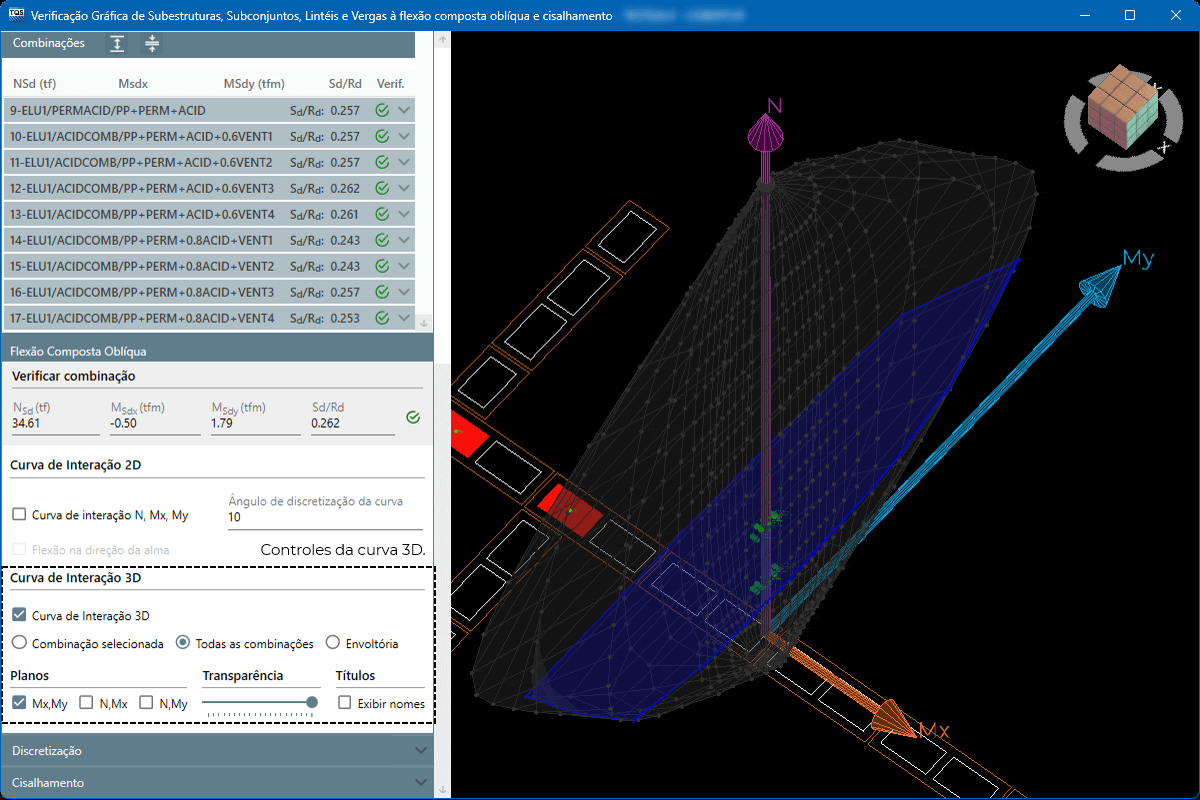
Task: Enable the Exibir nomes checkbox
Action: pyautogui.click(x=345, y=703)
